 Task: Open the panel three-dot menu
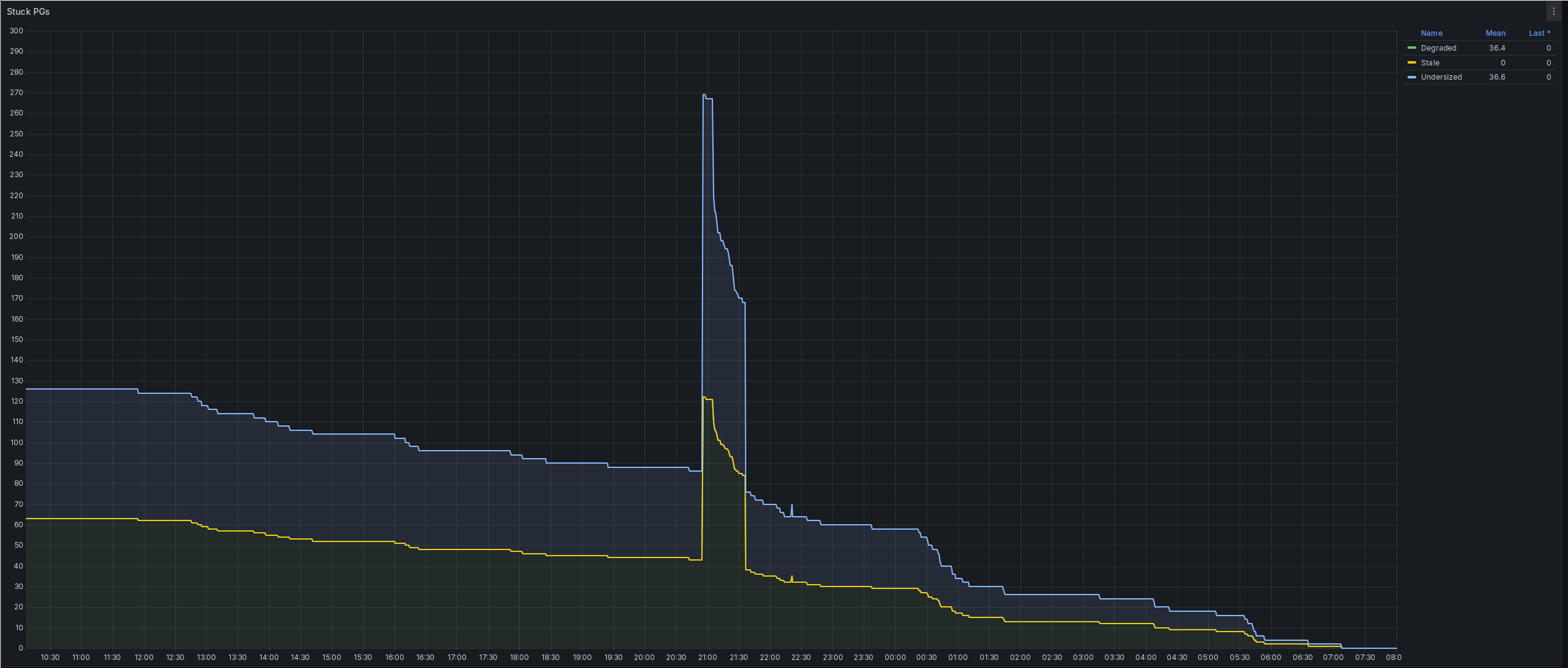[1554, 11]
